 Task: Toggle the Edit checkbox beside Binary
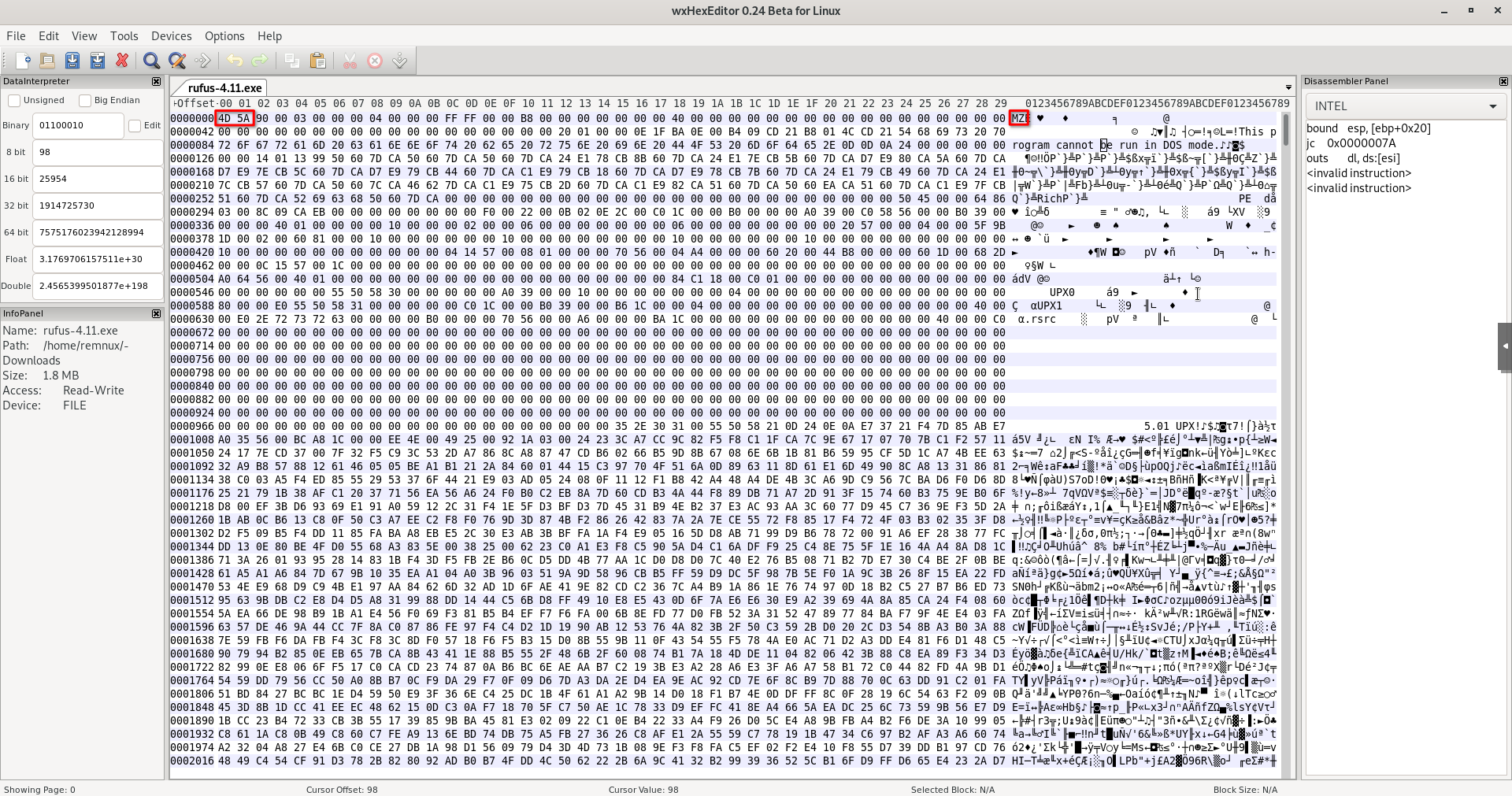pos(135,125)
